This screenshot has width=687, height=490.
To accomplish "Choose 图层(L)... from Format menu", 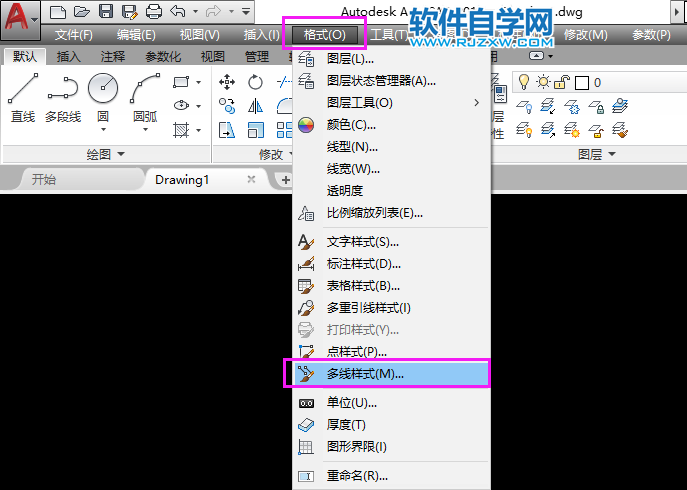I will tap(391, 59).
